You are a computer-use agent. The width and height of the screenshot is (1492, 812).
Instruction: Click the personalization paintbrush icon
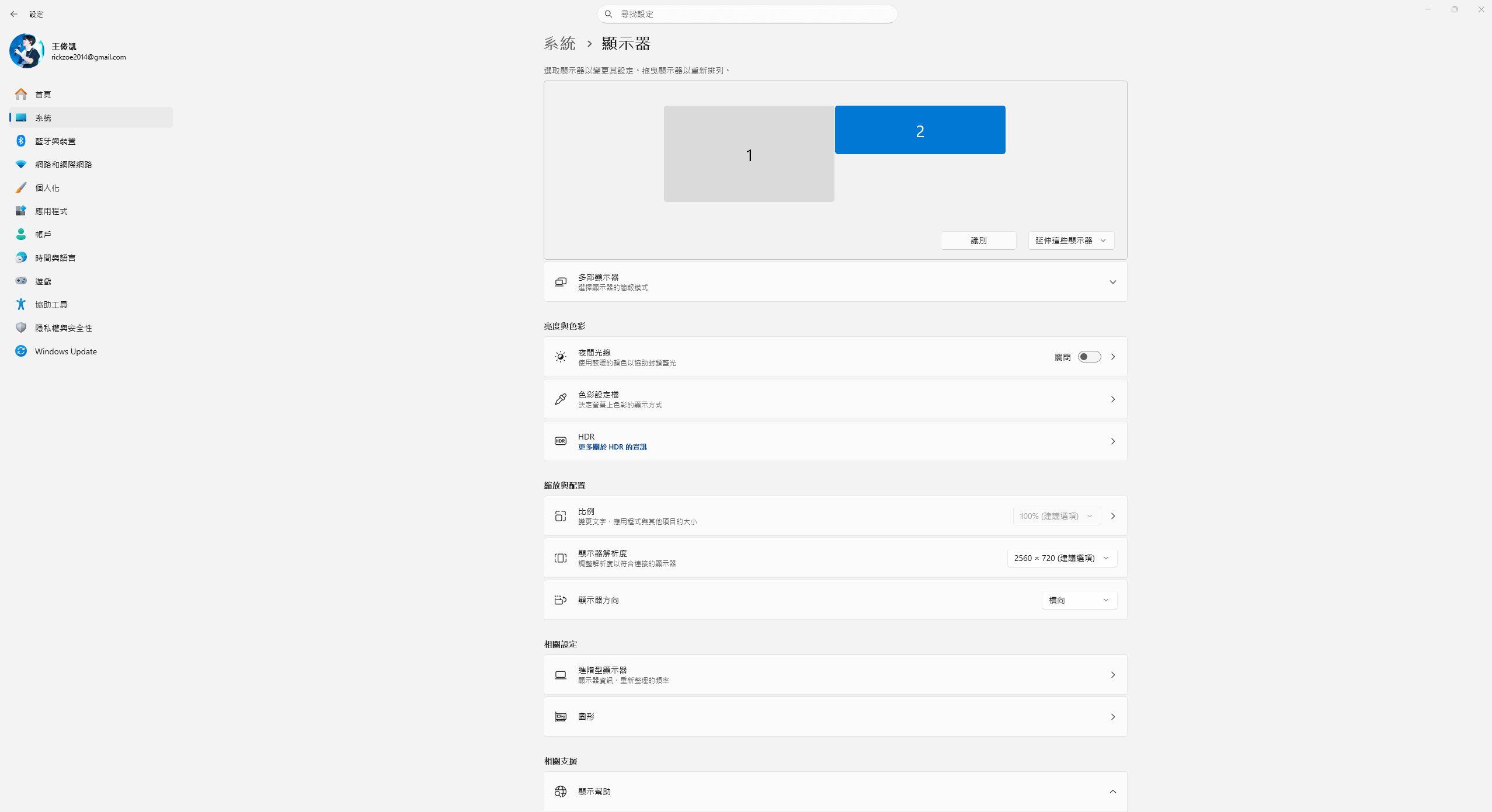pyautogui.click(x=21, y=187)
